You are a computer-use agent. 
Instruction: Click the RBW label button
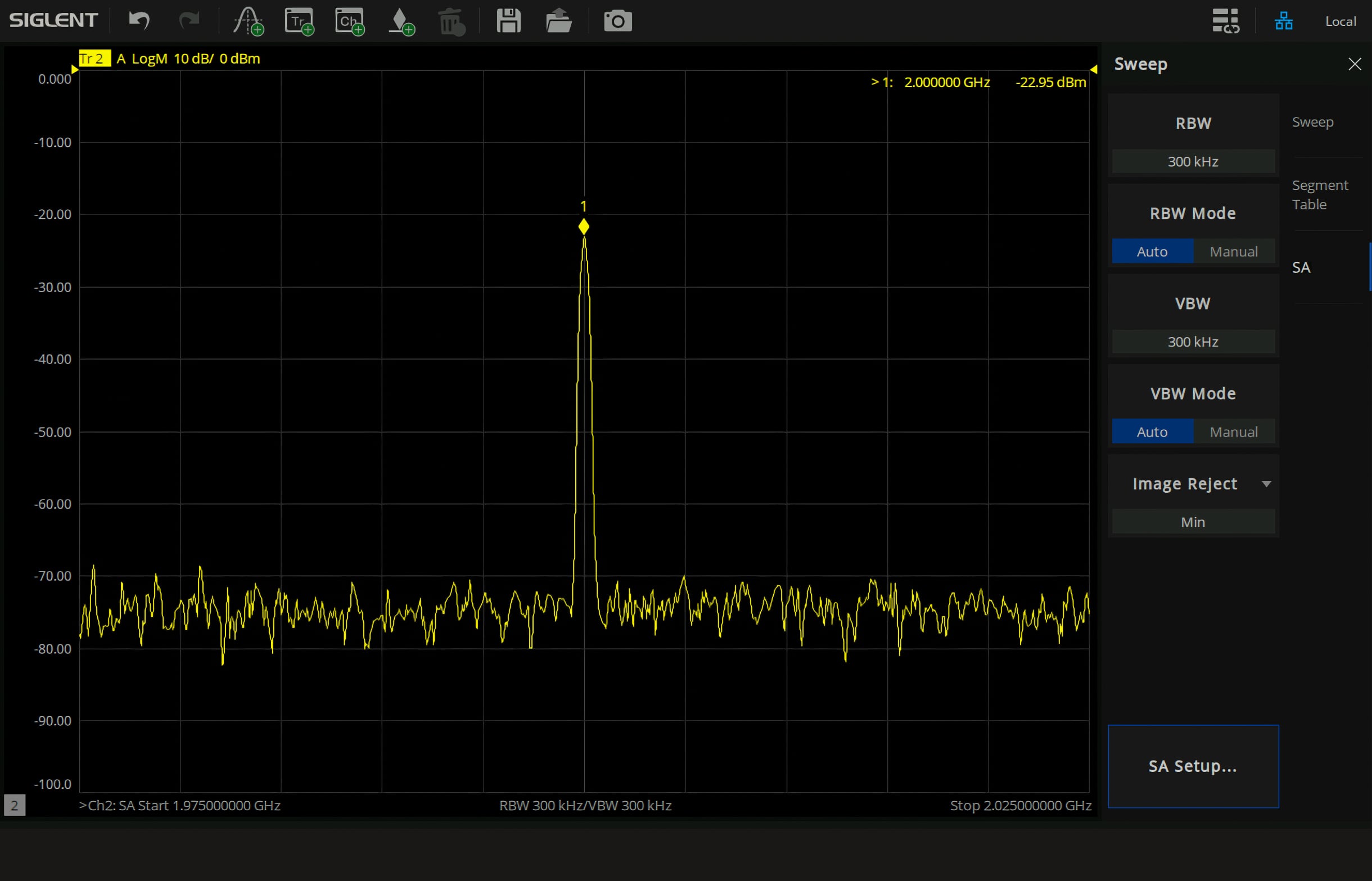tap(1193, 123)
